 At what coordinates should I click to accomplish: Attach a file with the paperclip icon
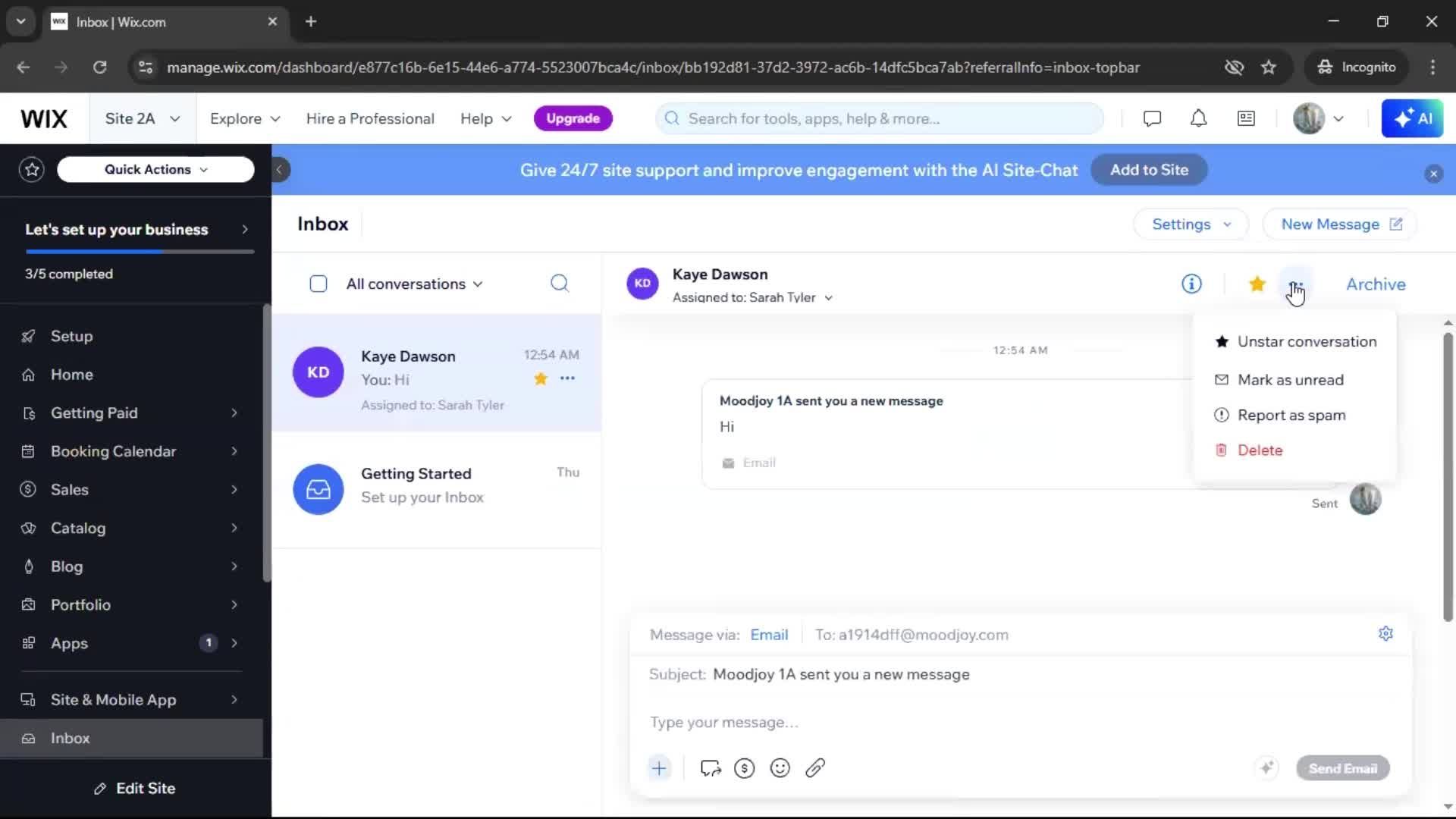815,768
